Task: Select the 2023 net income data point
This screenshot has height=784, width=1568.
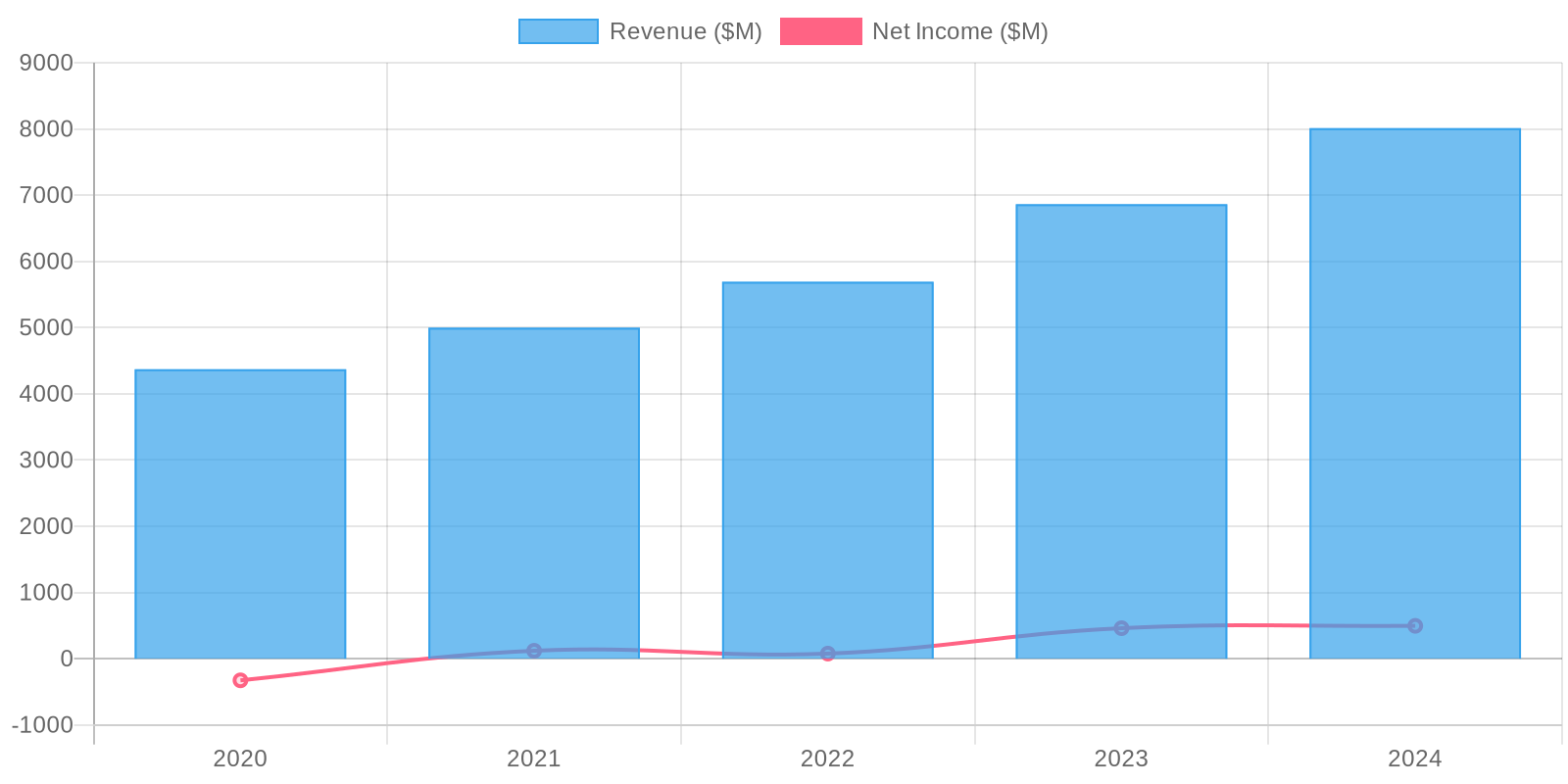Action: pyautogui.click(x=1121, y=628)
